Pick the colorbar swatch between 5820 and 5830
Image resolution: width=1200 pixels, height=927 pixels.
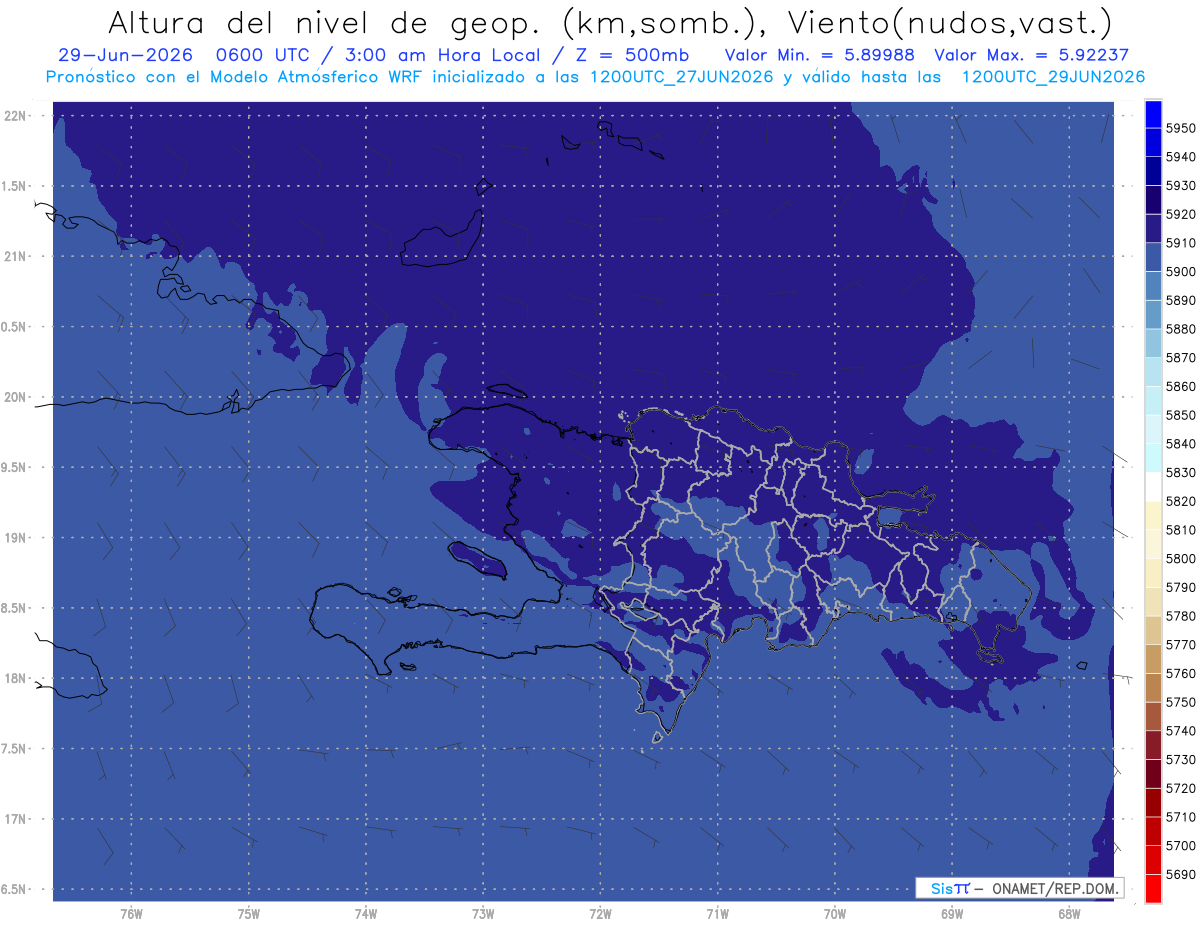[1152, 487]
